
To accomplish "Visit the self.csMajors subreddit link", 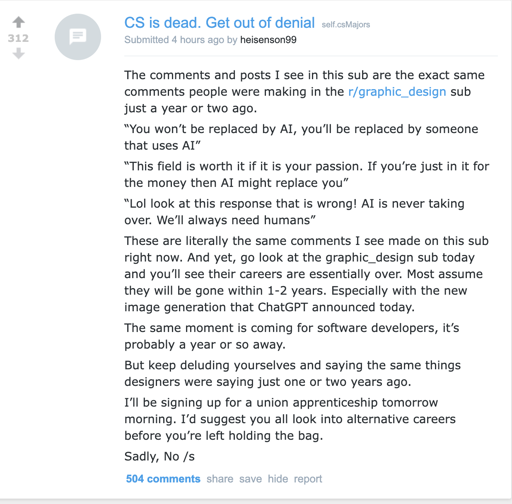I will 346,25.
